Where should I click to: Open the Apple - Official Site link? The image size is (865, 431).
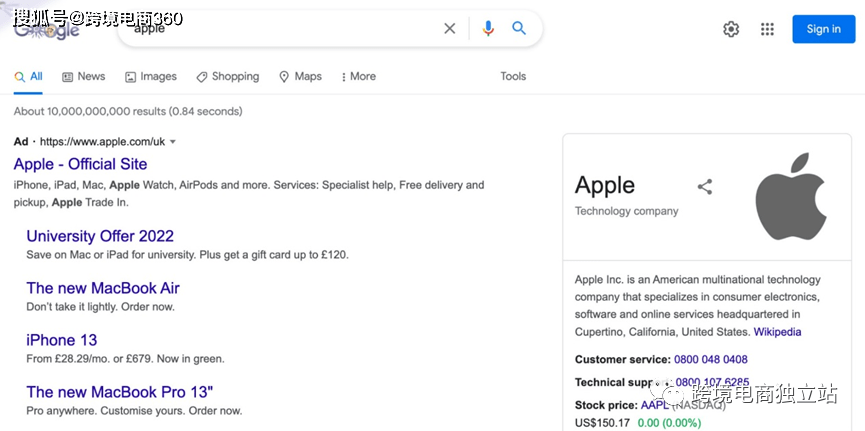click(81, 164)
